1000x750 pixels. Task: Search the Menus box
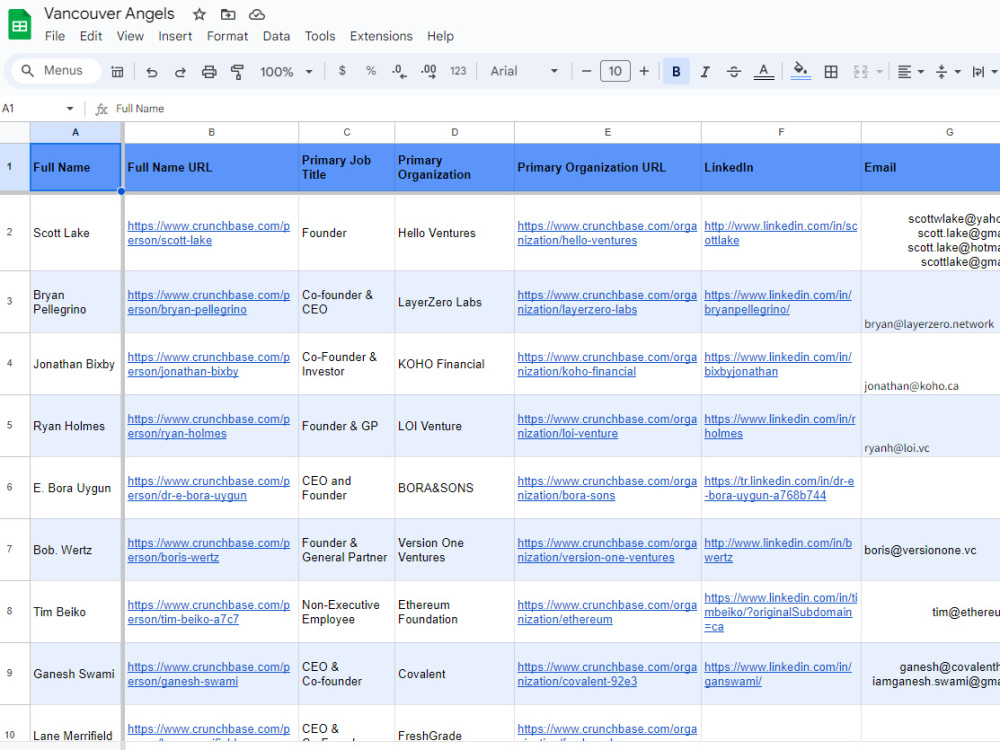54,71
